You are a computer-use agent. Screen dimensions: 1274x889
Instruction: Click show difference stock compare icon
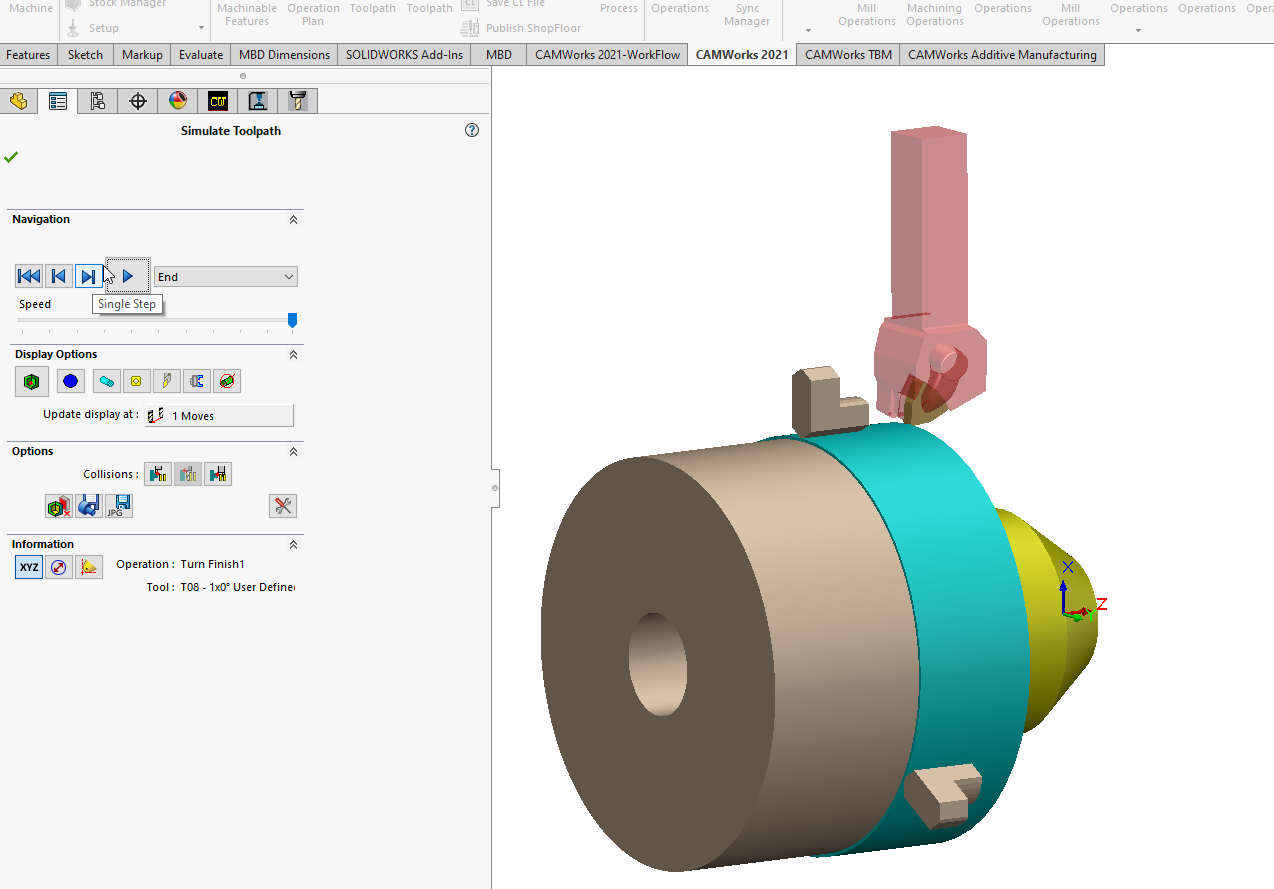(x=59, y=506)
